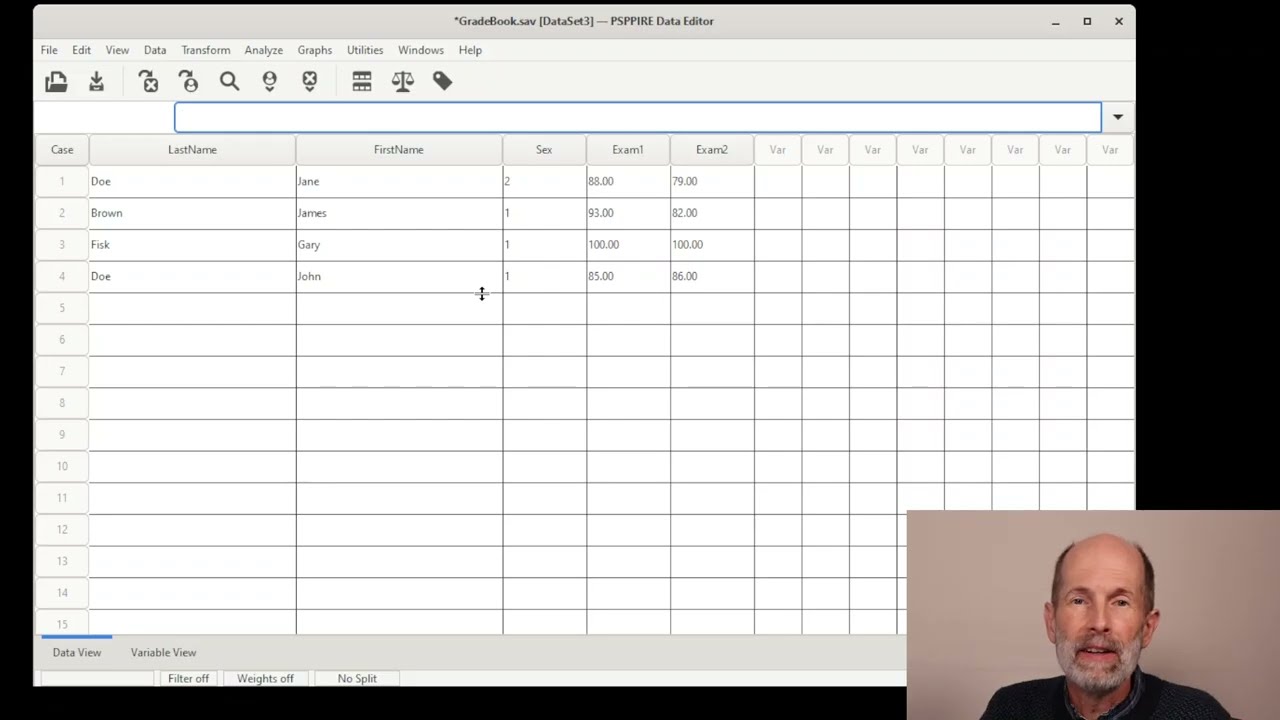Click the Exam2 cell '82.00'
Image resolution: width=1280 pixels, height=720 pixels.
pyautogui.click(x=712, y=213)
